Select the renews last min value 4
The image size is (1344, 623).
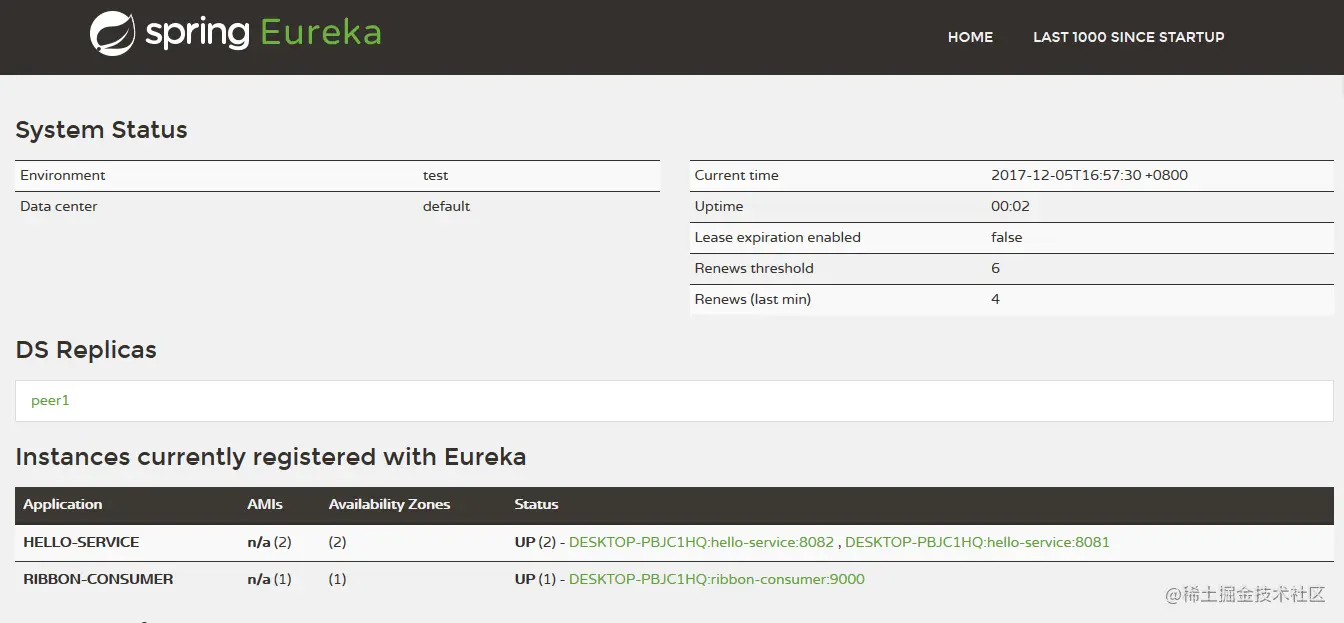coord(995,299)
